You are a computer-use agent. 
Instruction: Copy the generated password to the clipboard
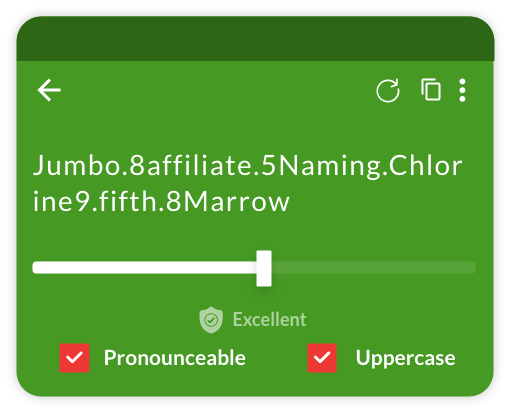click(x=431, y=89)
